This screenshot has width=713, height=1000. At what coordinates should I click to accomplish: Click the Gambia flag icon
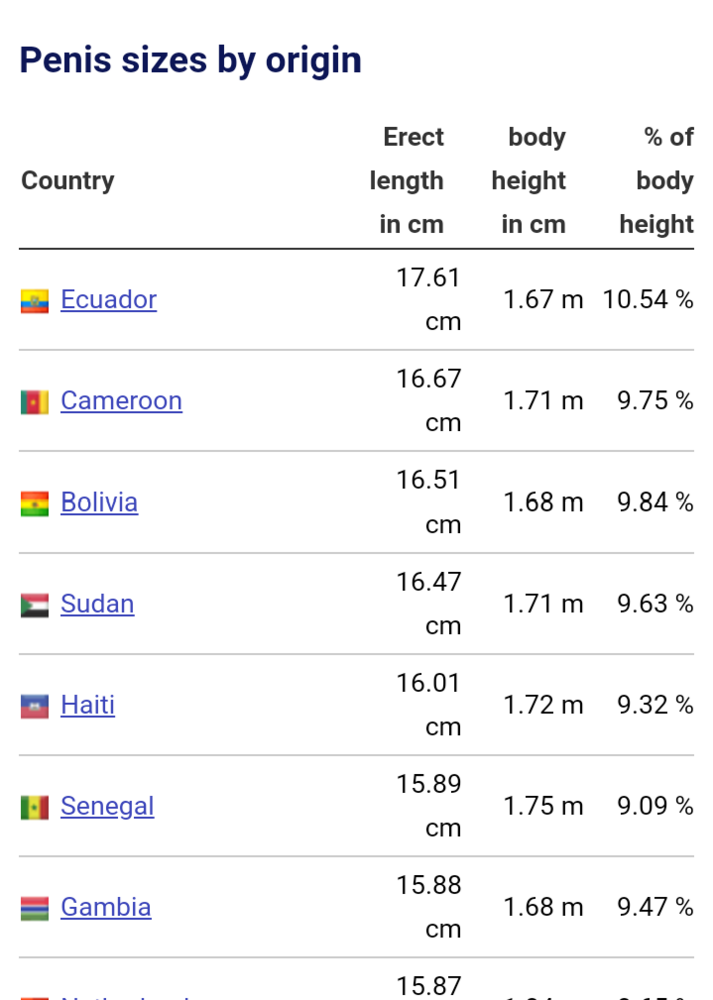(x=34, y=908)
